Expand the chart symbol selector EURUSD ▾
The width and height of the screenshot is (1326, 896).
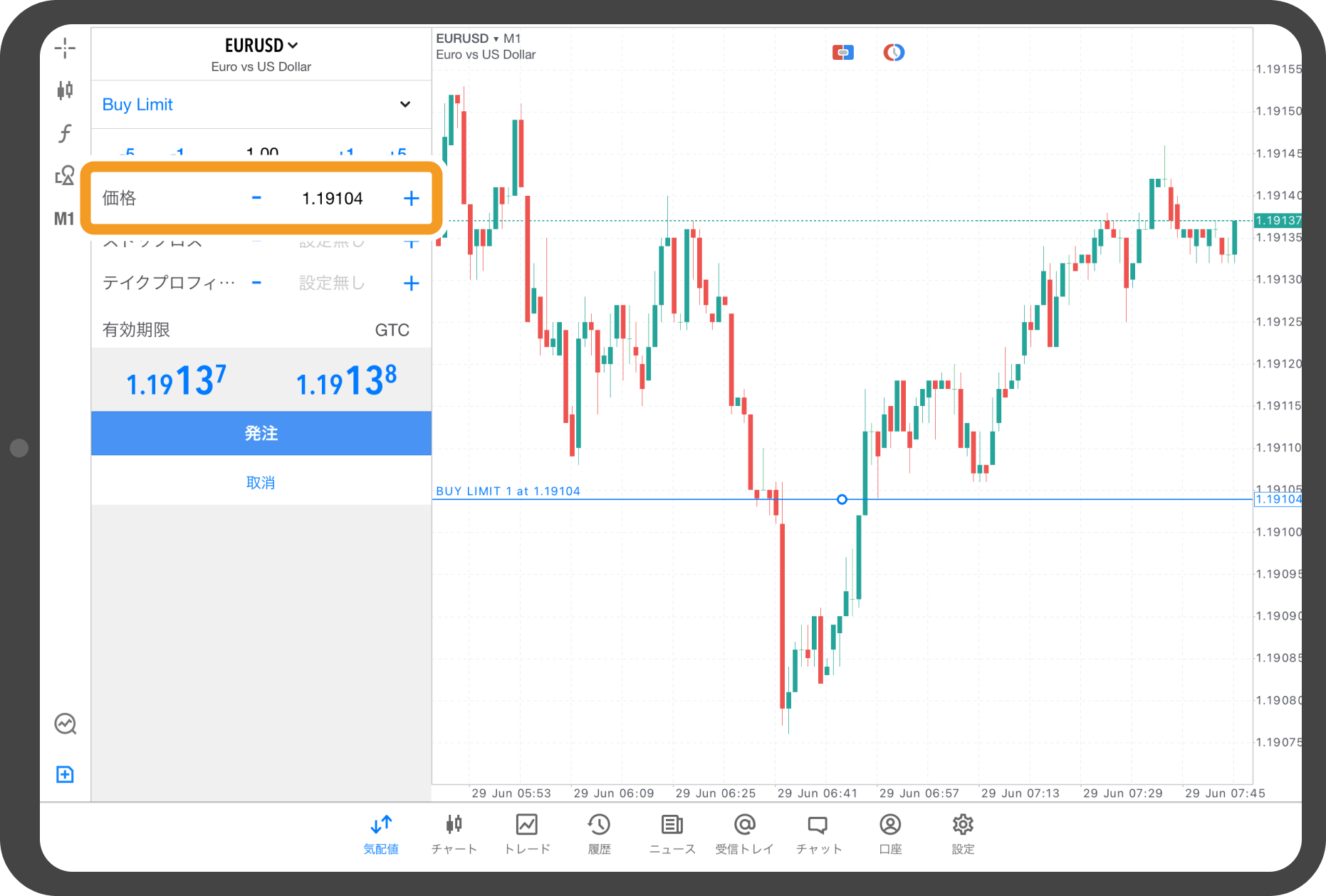(x=467, y=38)
